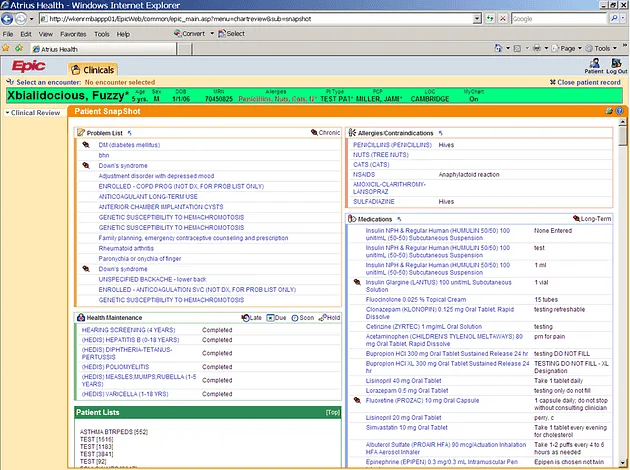Image resolution: width=630 pixels, height=470 pixels.
Task: Click the Medications pill icon
Action: 352,219
